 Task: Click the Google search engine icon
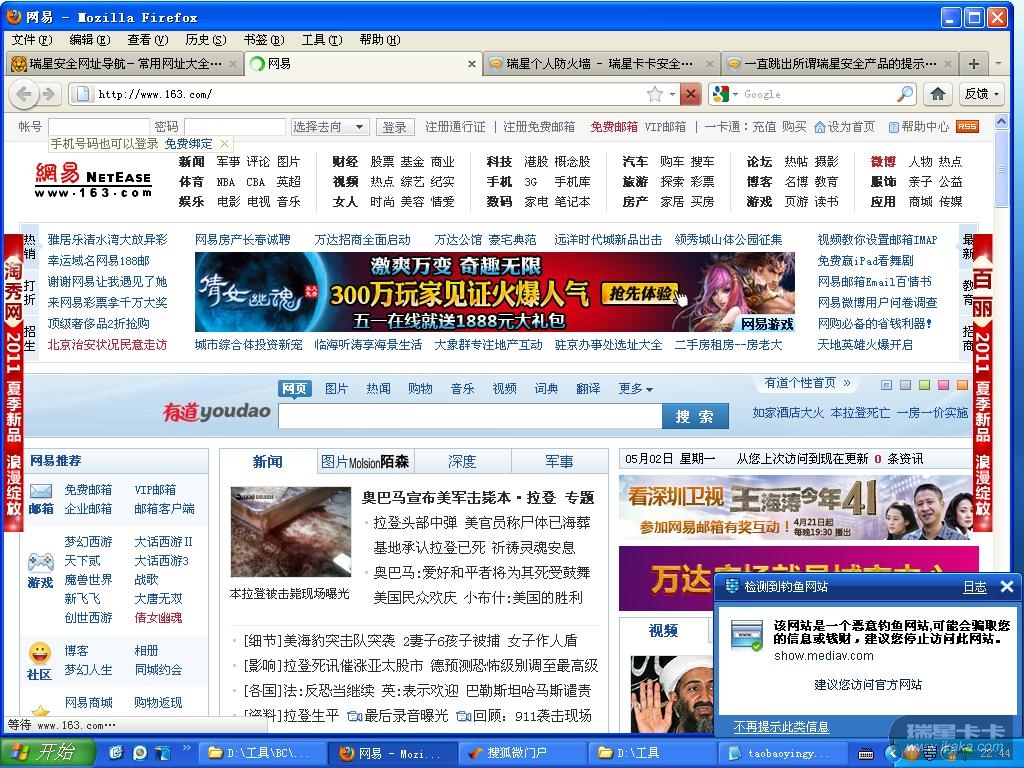[x=720, y=94]
